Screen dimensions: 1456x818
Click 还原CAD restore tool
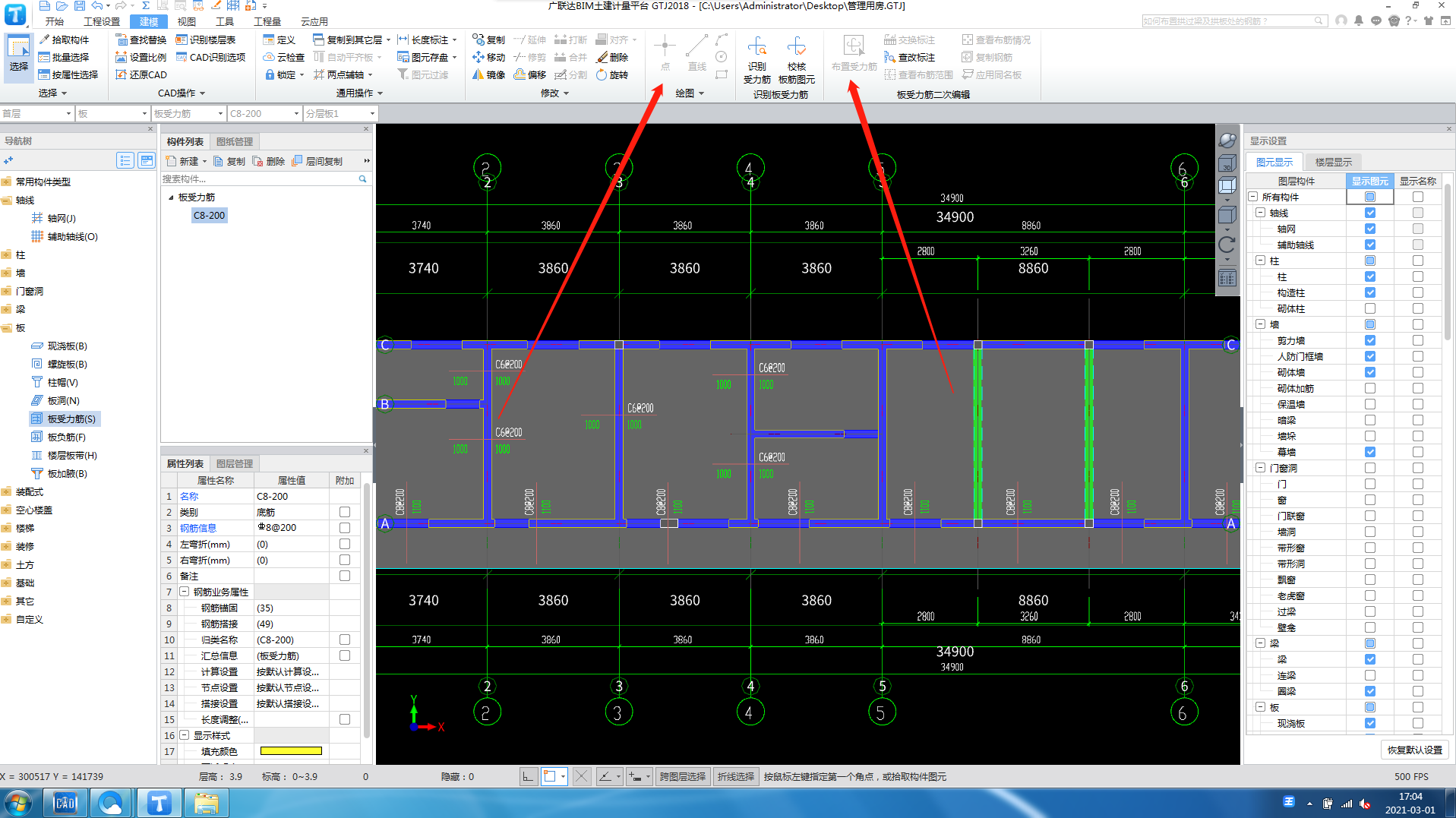141,74
